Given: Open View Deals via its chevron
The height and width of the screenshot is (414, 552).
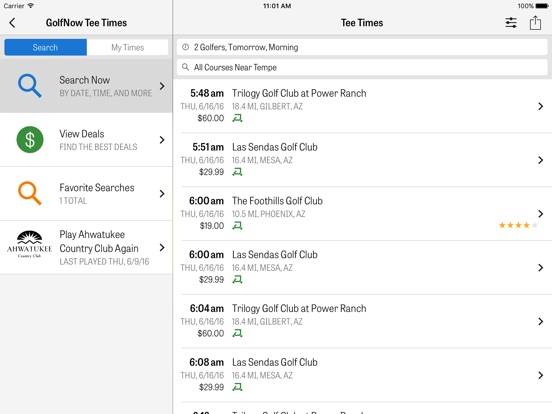Looking at the screenshot, I should [162, 140].
